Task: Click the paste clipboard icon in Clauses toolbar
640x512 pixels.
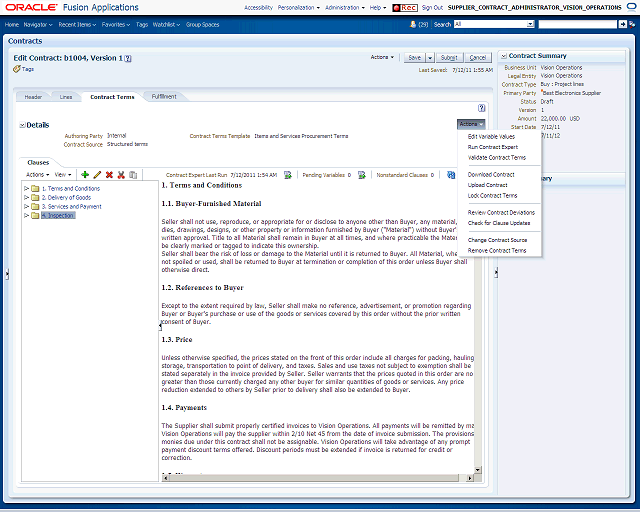Action: tap(133, 175)
